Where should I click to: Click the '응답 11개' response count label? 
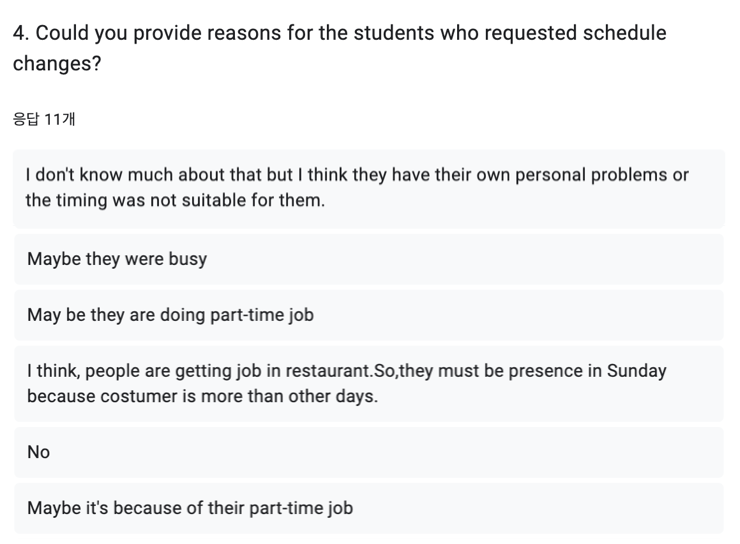(x=44, y=119)
